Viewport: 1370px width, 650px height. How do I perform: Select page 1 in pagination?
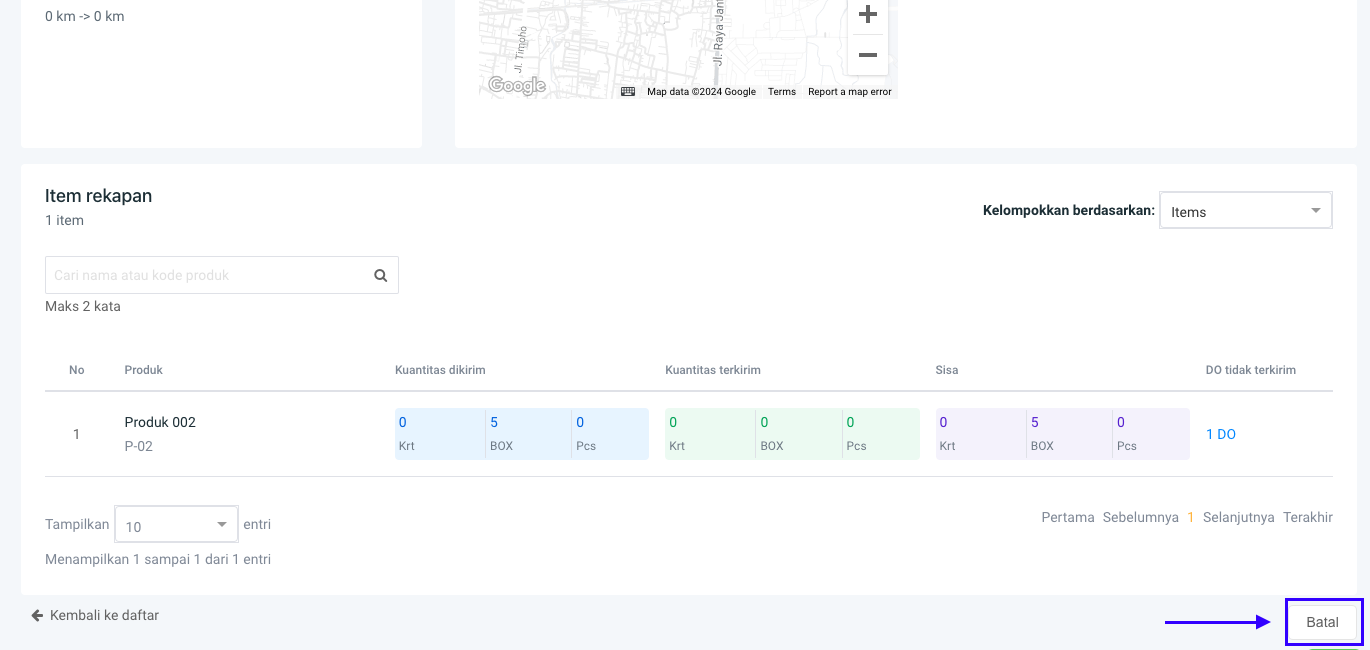click(x=1190, y=517)
